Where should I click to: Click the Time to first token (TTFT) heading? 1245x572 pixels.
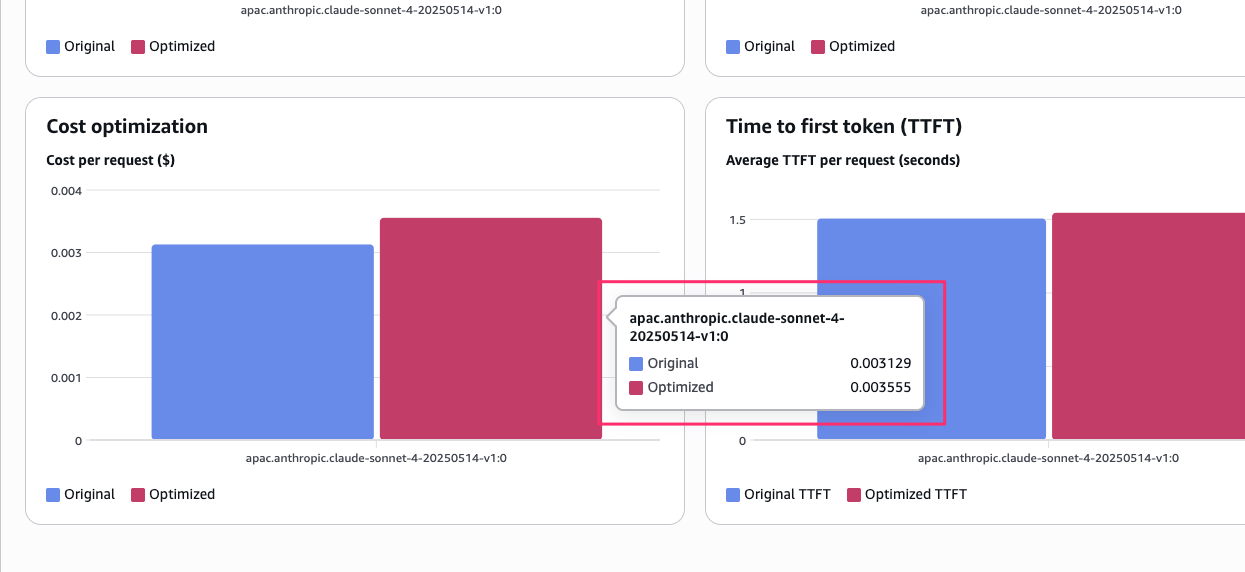click(x=844, y=126)
